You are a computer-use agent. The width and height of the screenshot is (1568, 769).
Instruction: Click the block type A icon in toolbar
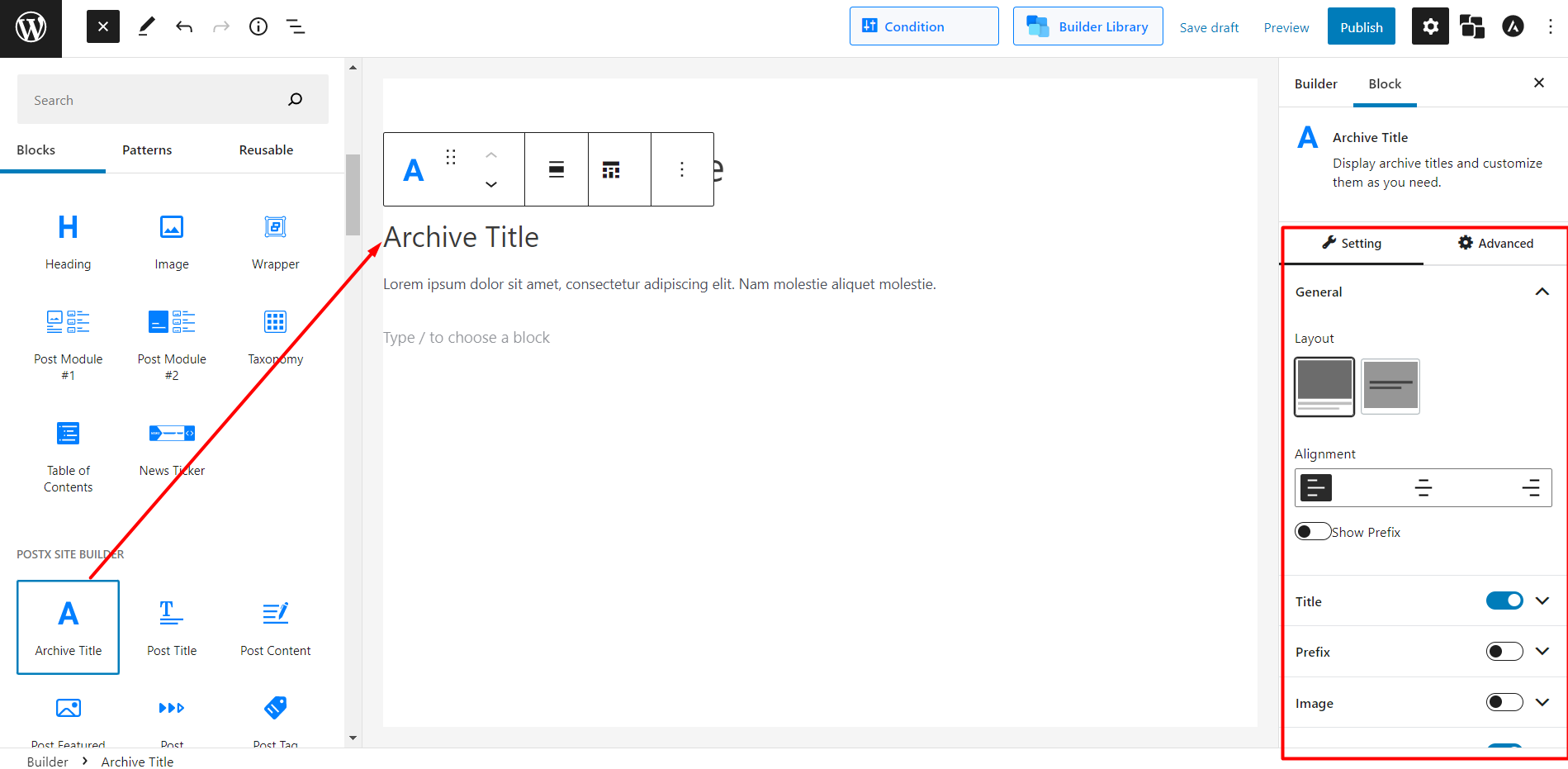[414, 170]
